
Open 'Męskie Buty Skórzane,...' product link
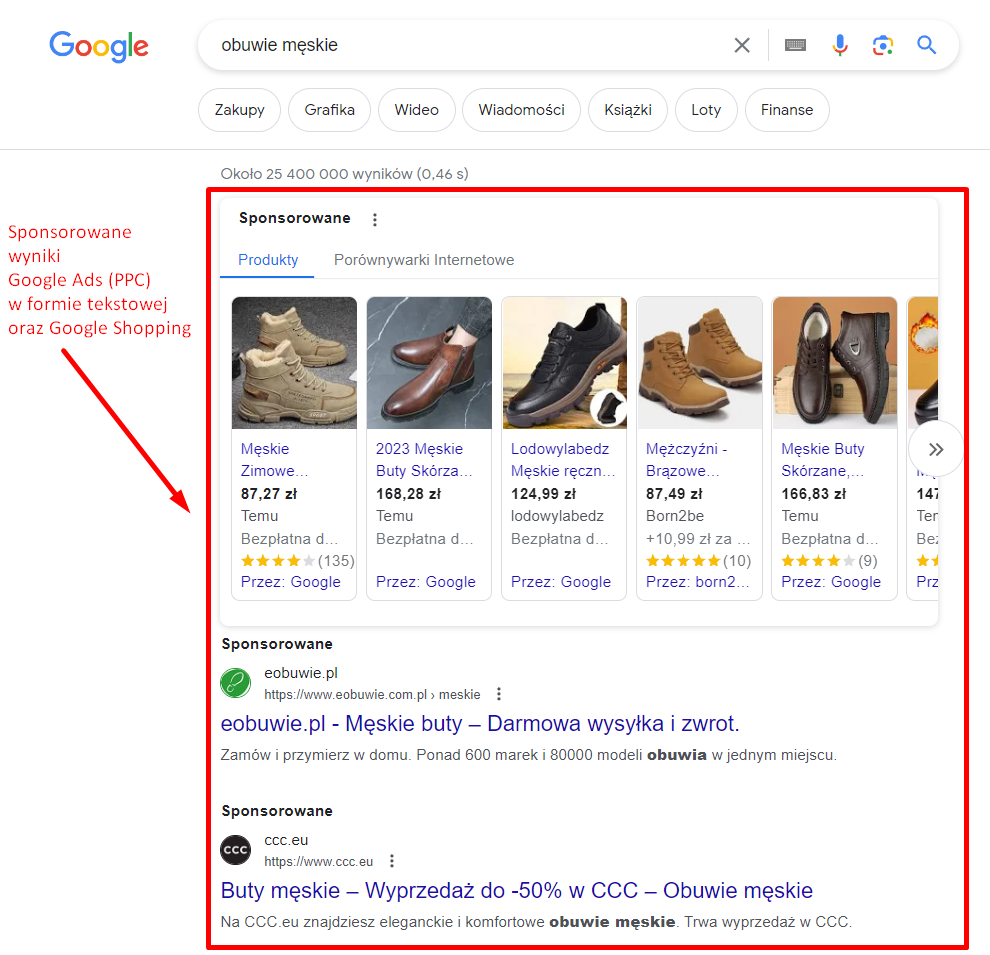tap(823, 460)
